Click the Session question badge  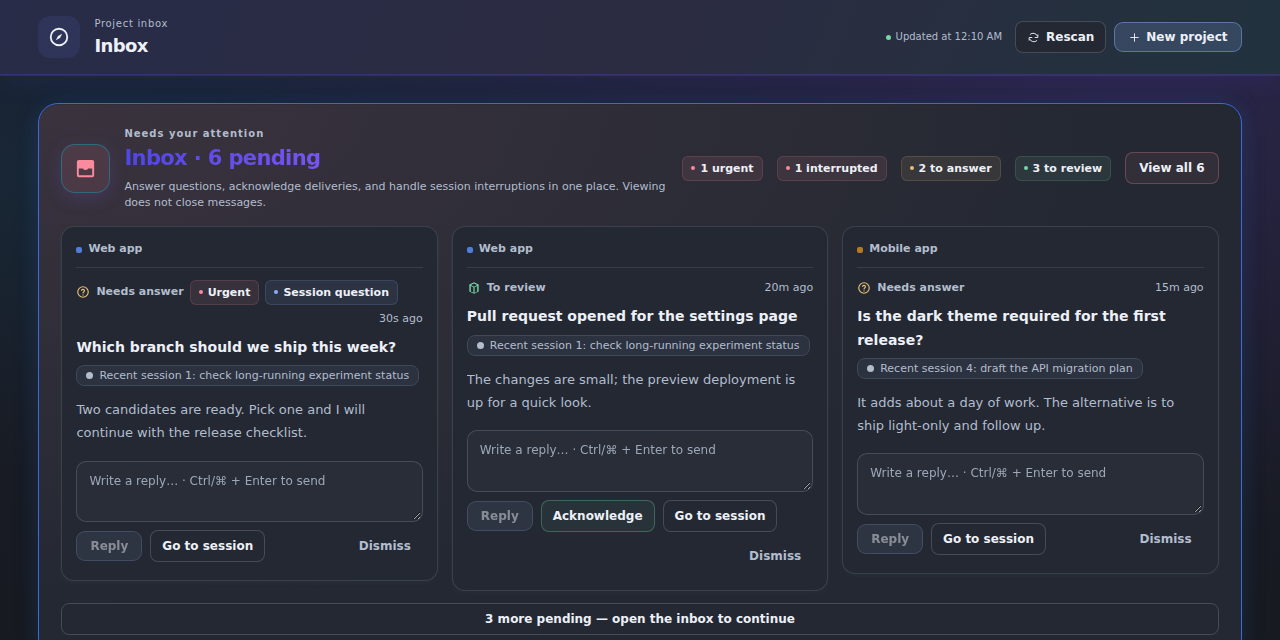[331, 292]
